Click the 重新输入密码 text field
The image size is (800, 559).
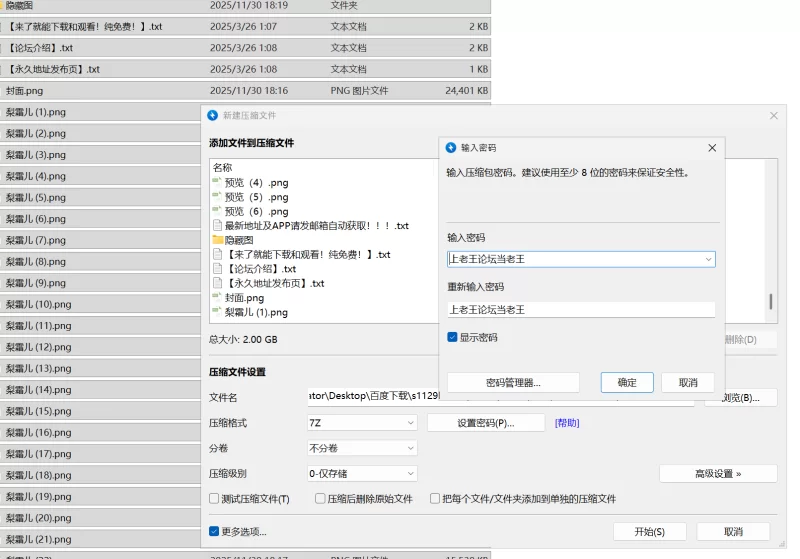tap(580, 310)
